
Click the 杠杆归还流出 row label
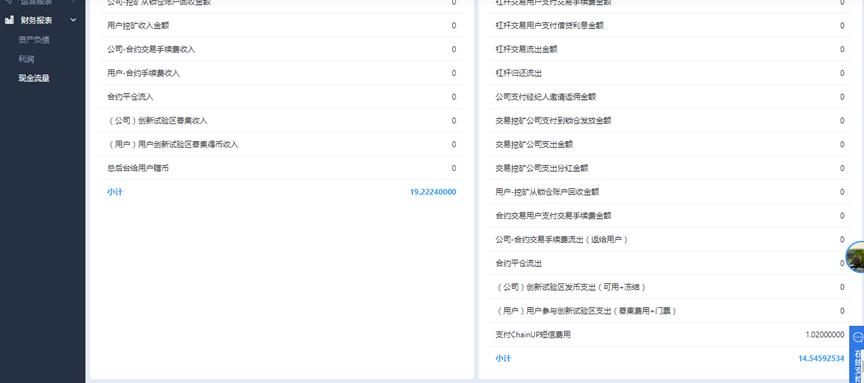coord(519,73)
